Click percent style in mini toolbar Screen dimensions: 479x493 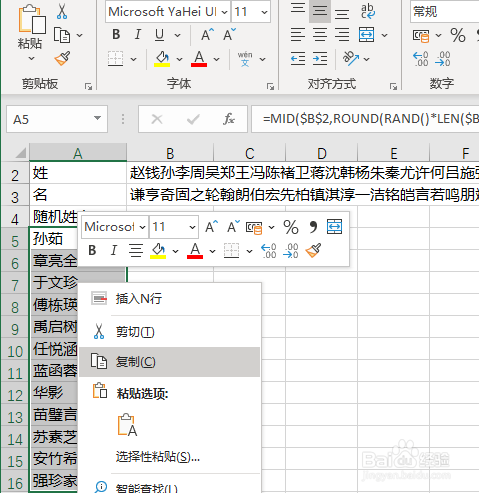(x=291, y=227)
